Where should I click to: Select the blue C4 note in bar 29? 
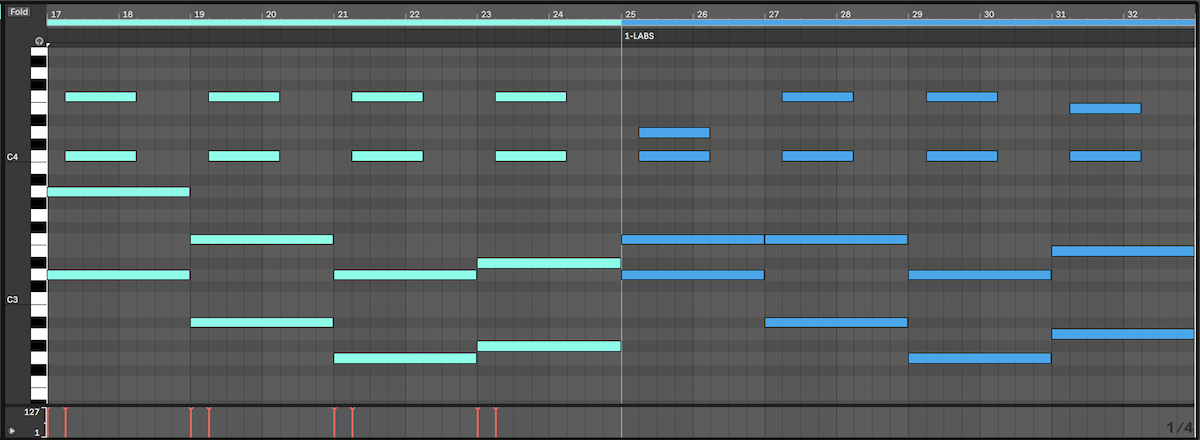coord(962,156)
